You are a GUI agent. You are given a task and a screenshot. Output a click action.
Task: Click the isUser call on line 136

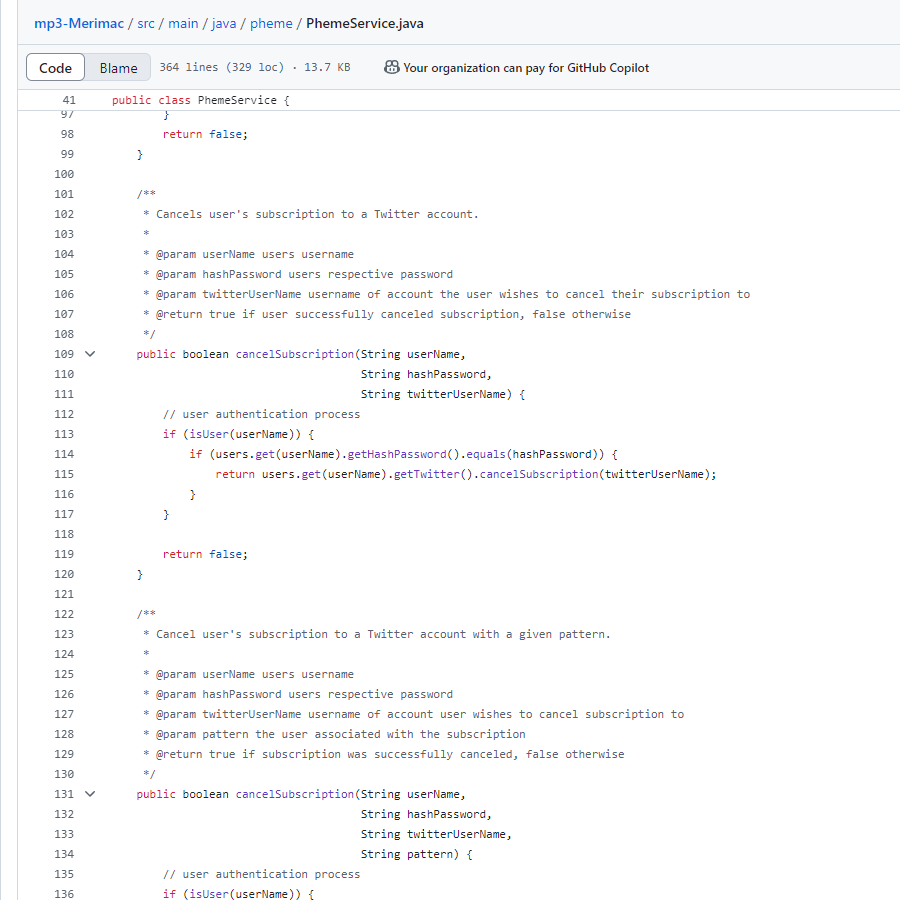(x=209, y=894)
